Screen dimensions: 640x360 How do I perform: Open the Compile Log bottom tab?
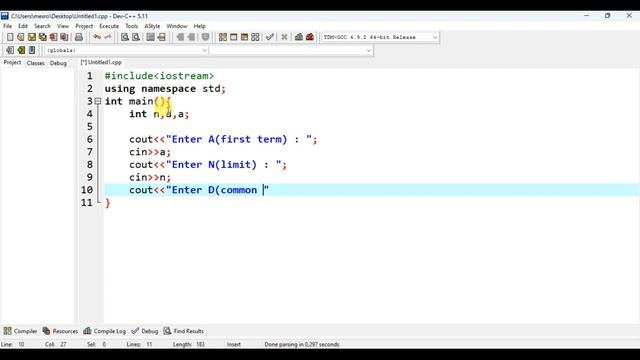coord(105,331)
